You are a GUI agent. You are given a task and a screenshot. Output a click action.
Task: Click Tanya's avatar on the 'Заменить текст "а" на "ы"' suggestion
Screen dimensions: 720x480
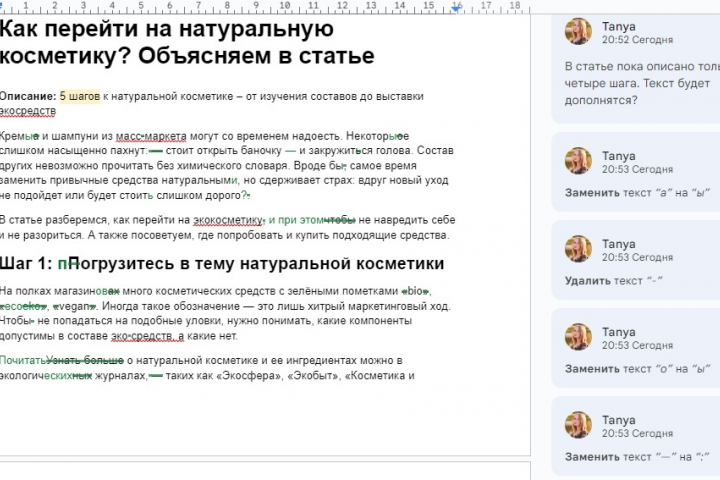(x=578, y=161)
